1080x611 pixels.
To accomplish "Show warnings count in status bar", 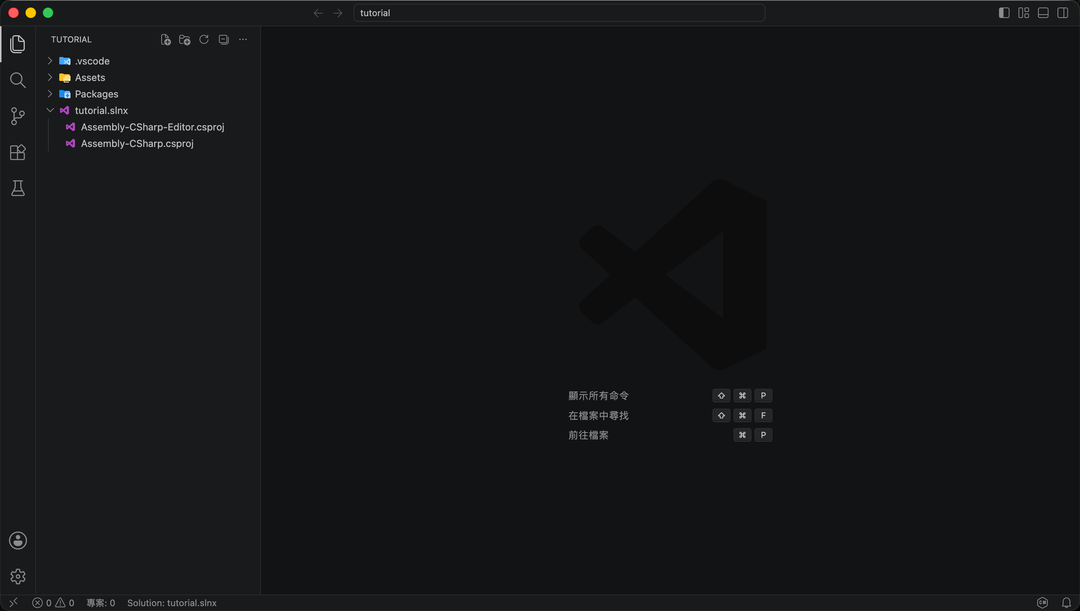I will (x=65, y=603).
